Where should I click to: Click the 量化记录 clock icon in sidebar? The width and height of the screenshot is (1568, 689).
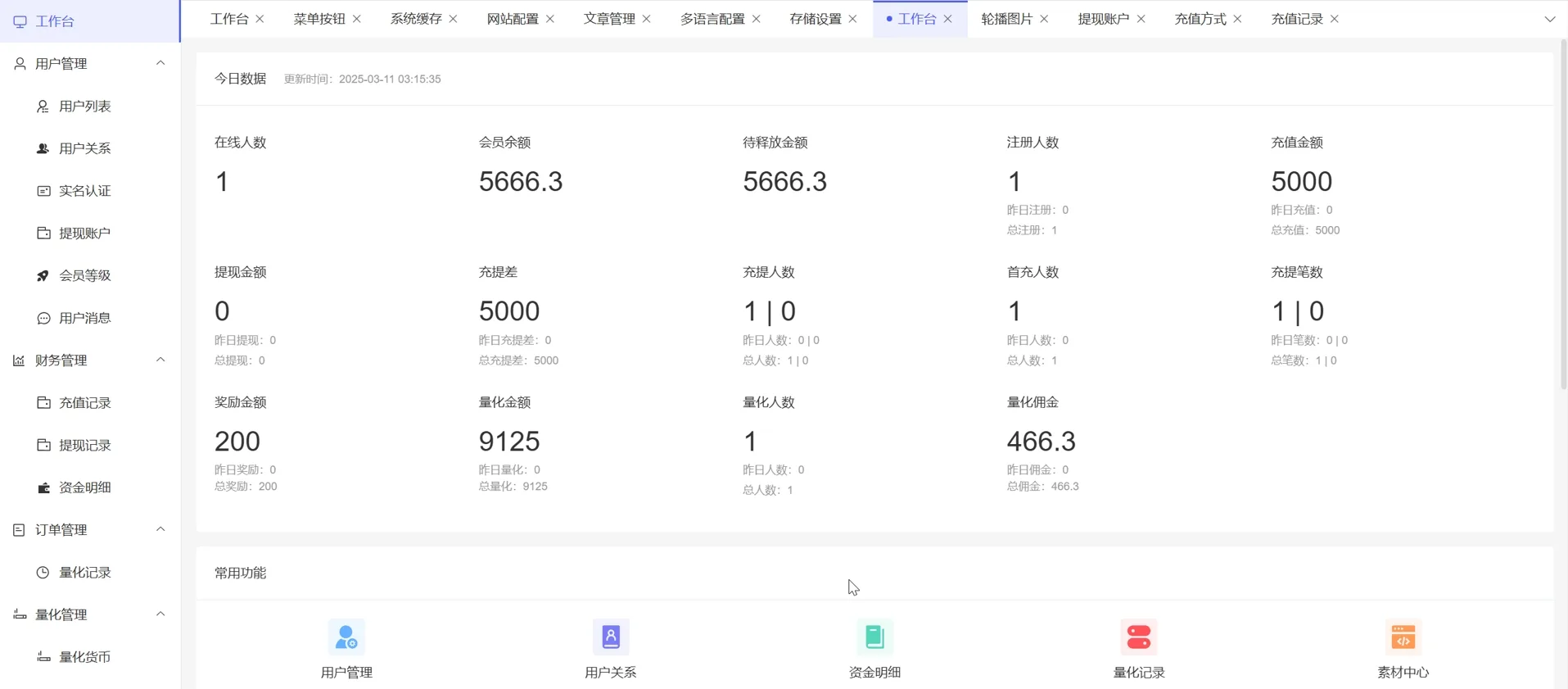coord(43,573)
